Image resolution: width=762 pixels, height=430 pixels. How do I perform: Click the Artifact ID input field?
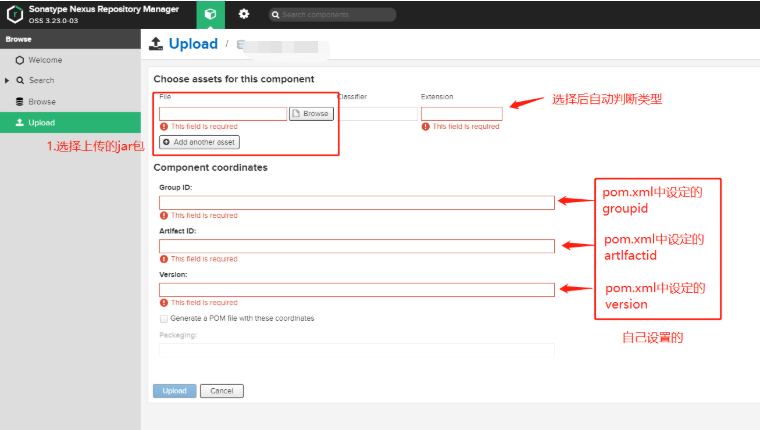[x=357, y=246]
